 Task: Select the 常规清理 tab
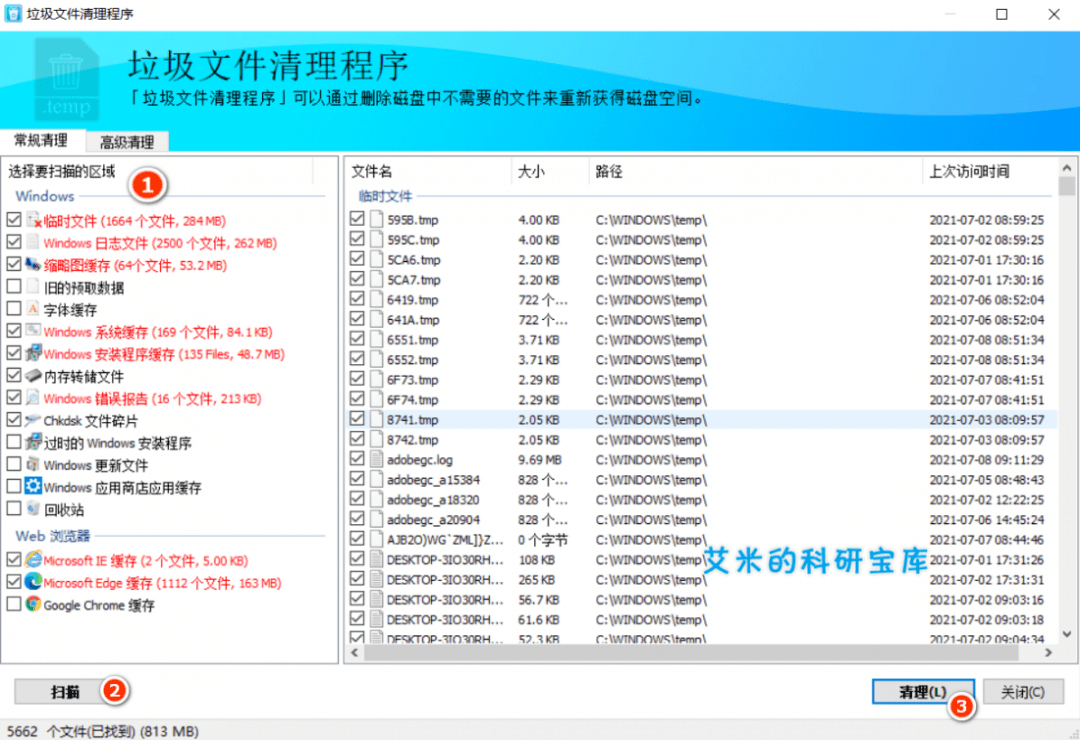click(41, 141)
